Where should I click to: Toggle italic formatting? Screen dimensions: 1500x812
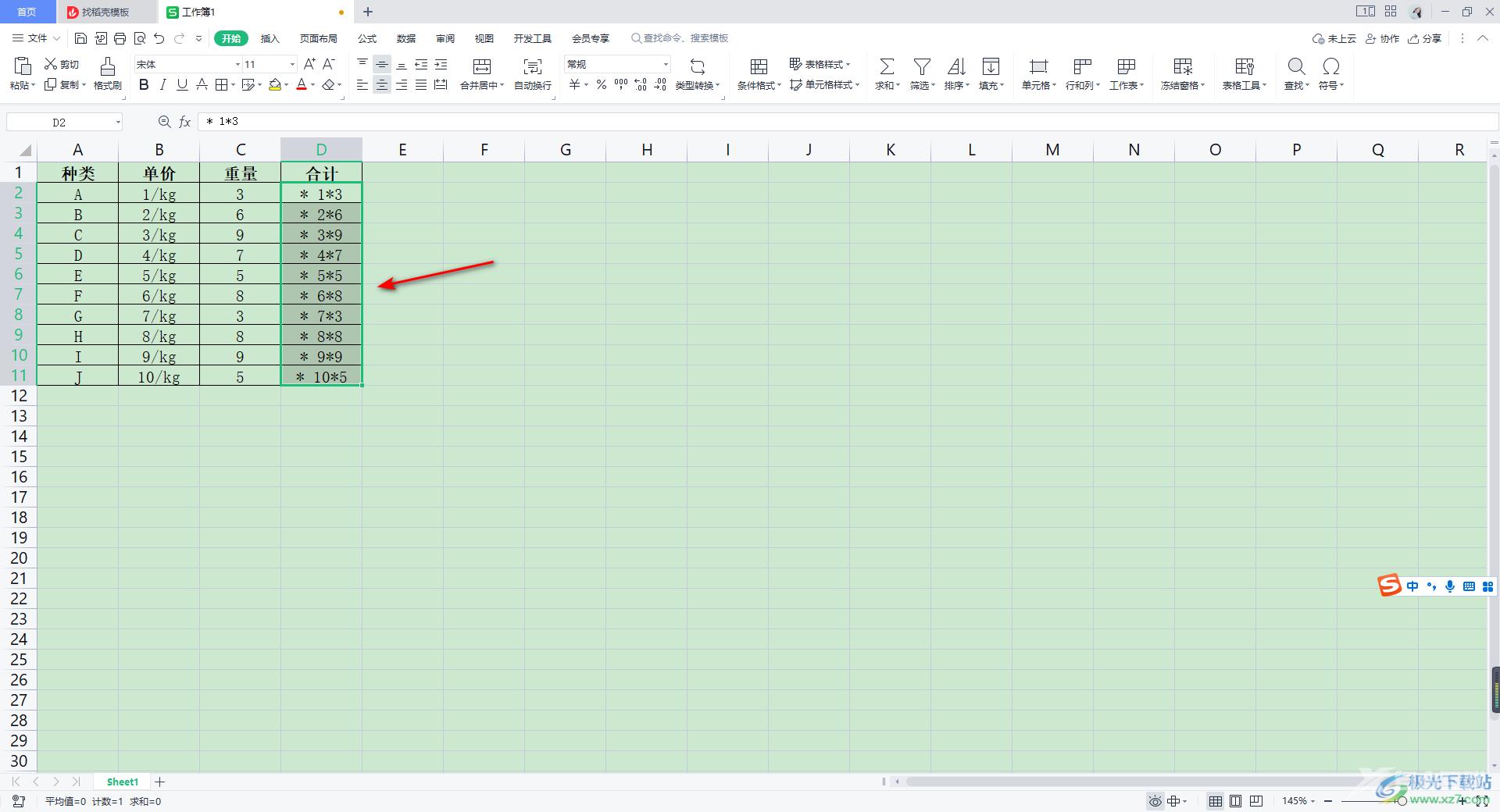click(162, 84)
